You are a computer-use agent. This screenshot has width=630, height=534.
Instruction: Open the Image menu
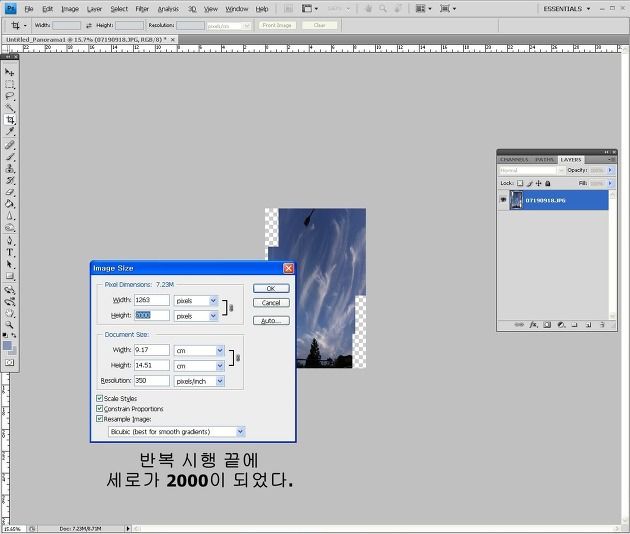tap(70, 9)
